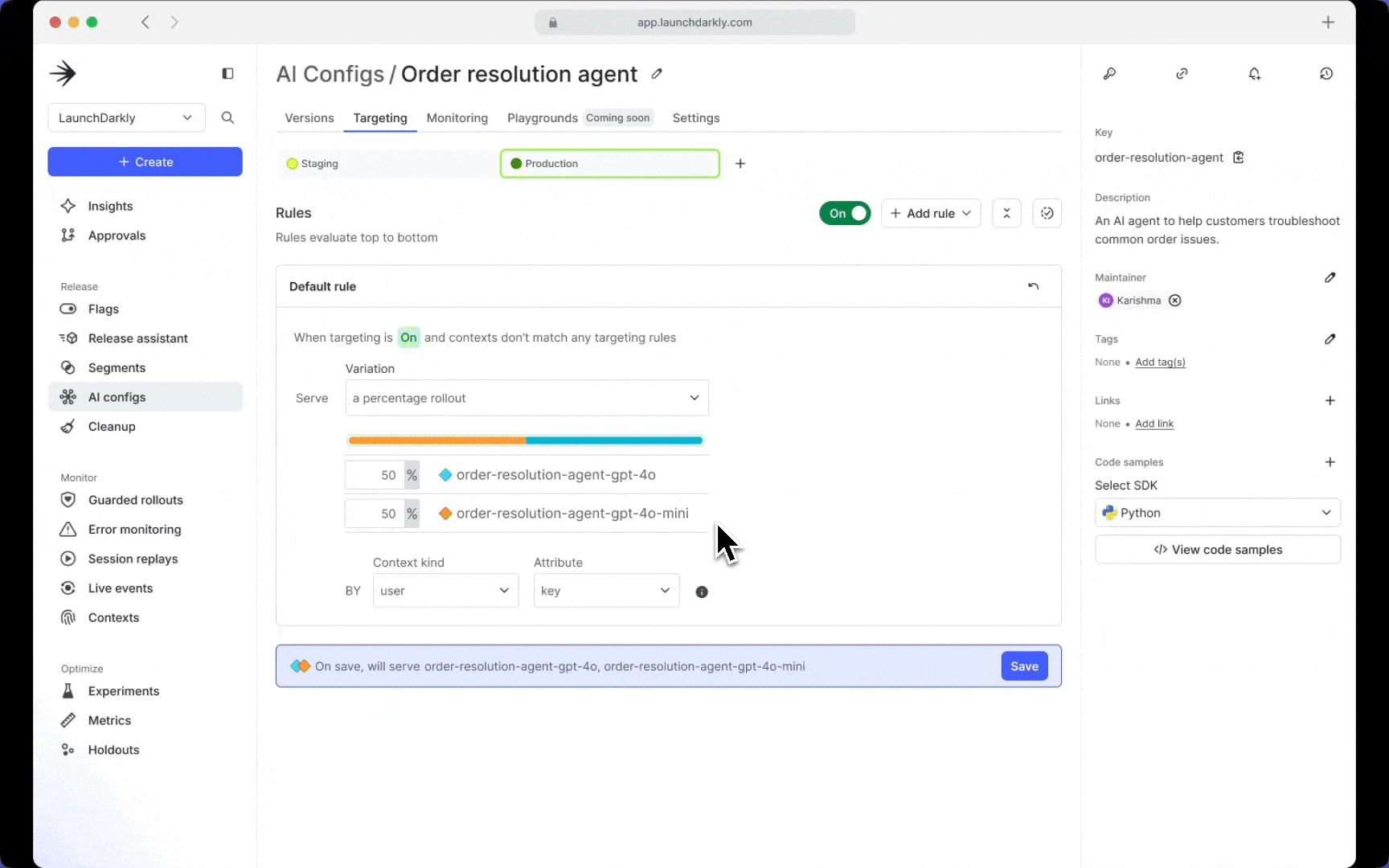The height and width of the screenshot is (868, 1389).
Task: Click the info icon beside Attribute
Action: pos(702,592)
